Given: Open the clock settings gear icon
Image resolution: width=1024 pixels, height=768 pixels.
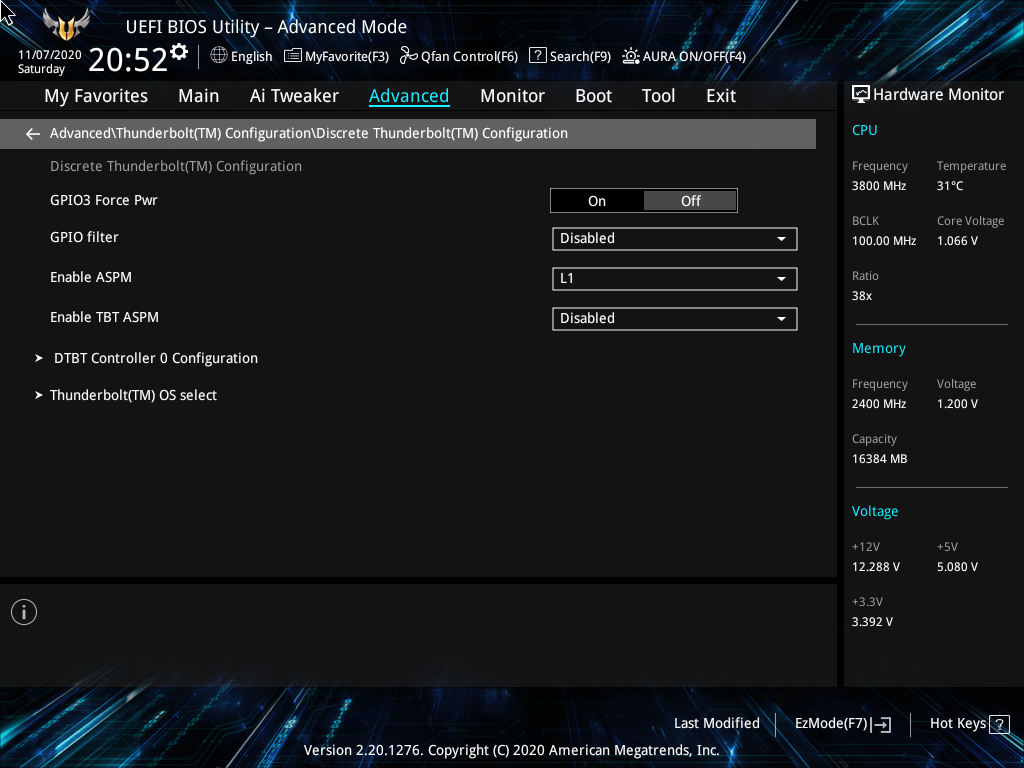Looking at the screenshot, I should tap(179, 51).
